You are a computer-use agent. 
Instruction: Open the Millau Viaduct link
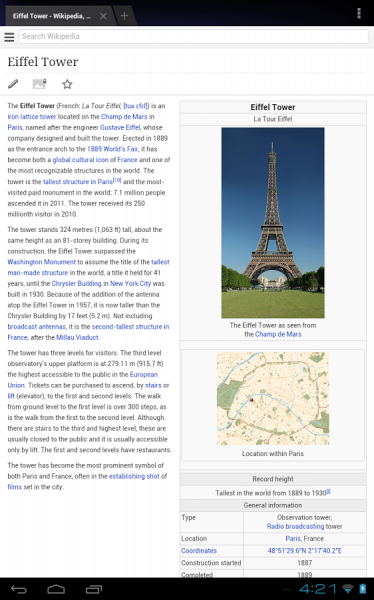tap(77, 338)
